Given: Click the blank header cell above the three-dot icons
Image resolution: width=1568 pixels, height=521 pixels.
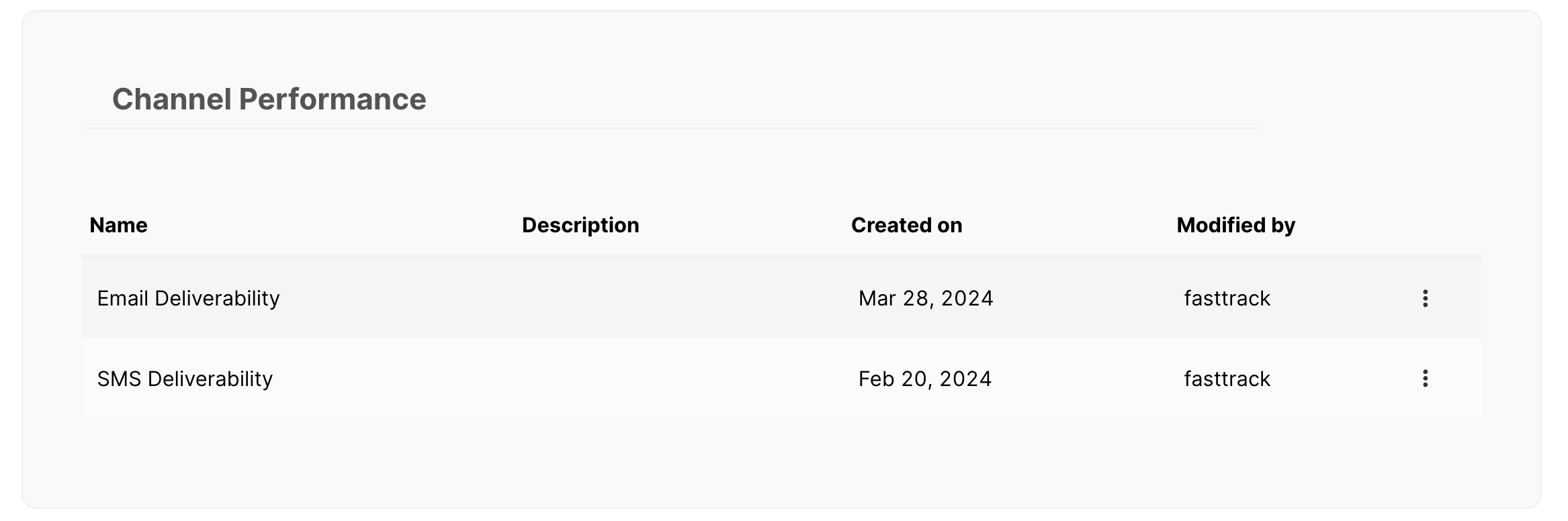Looking at the screenshot, I should pos(1424,225).
